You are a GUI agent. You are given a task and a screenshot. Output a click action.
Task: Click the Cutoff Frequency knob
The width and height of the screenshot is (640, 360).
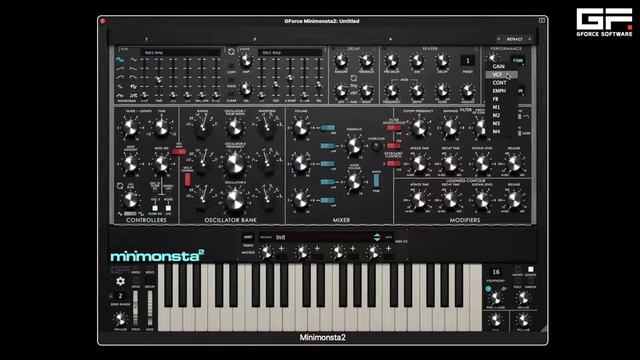419,127
